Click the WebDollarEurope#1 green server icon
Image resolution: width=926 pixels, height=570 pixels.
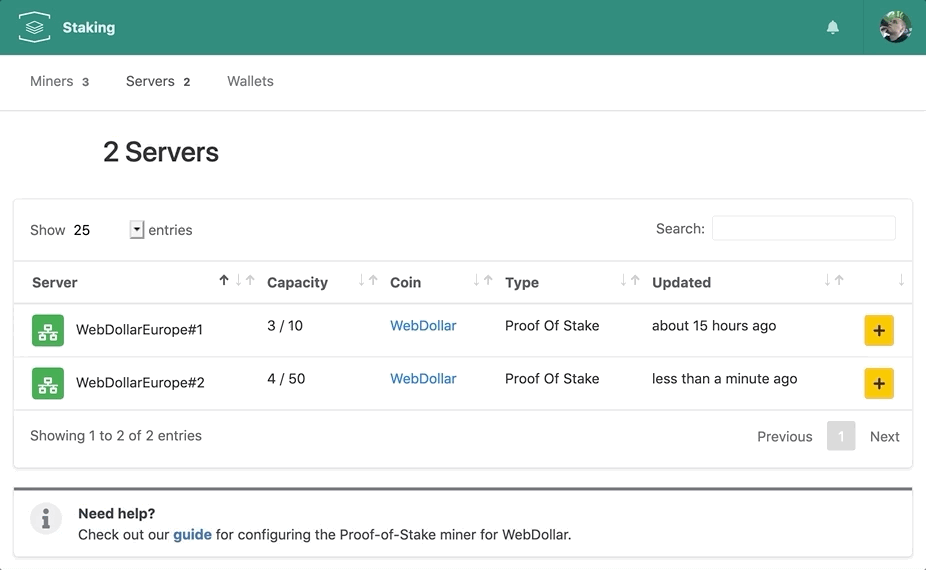tap(48, 330)
